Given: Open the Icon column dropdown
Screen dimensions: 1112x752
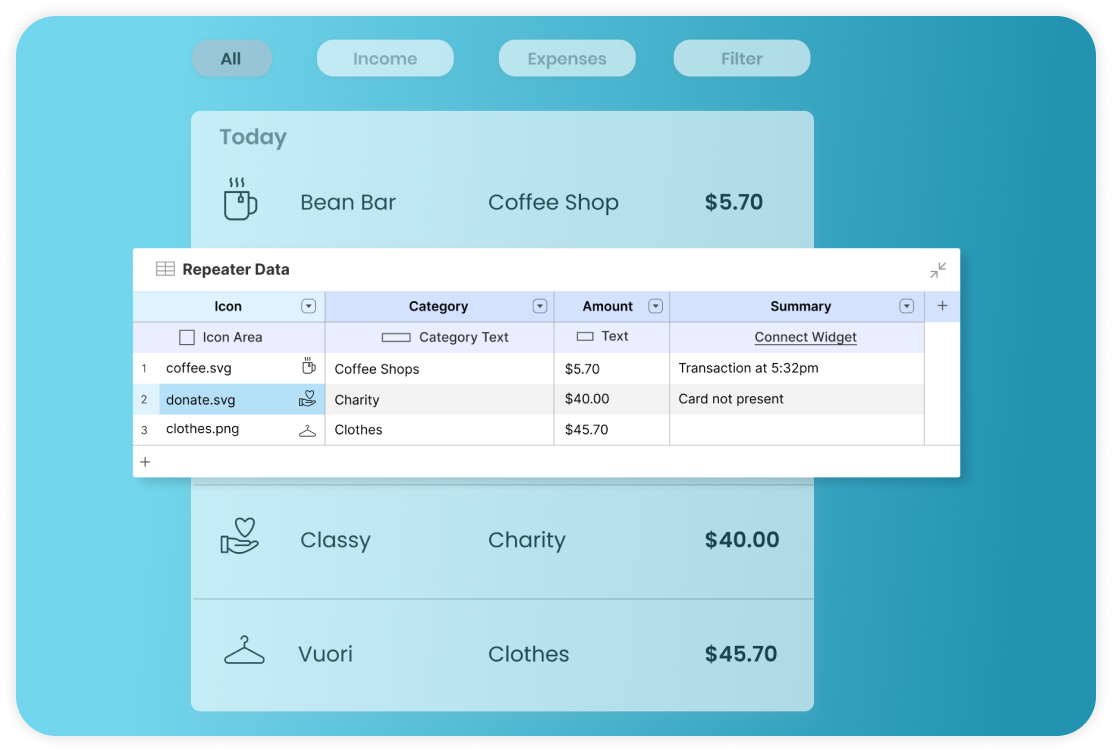Looking at the screenshot, I should (308, 306).
